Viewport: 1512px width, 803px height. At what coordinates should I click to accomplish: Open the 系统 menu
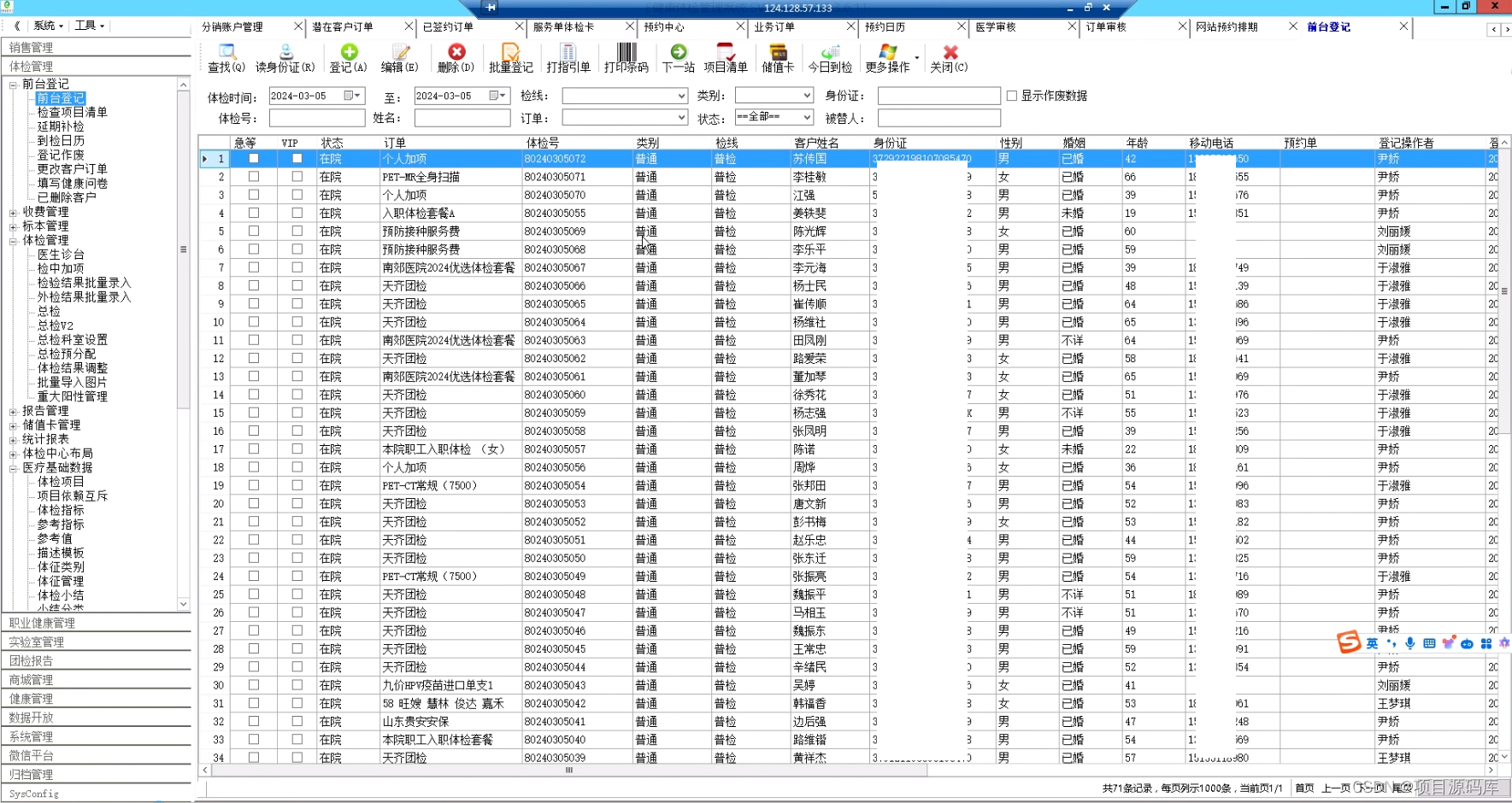pos(47,26)
